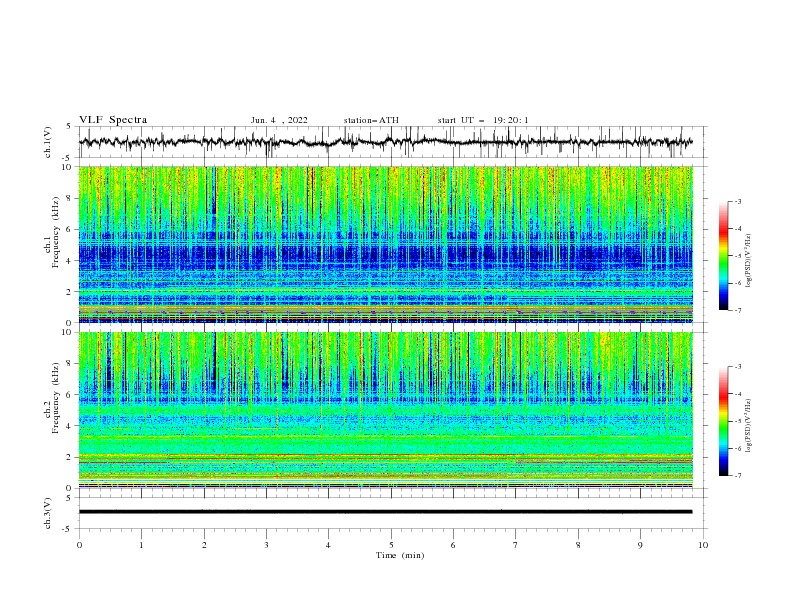
Task: Click the "3" tick on the time axis
Action: (266, 545)
